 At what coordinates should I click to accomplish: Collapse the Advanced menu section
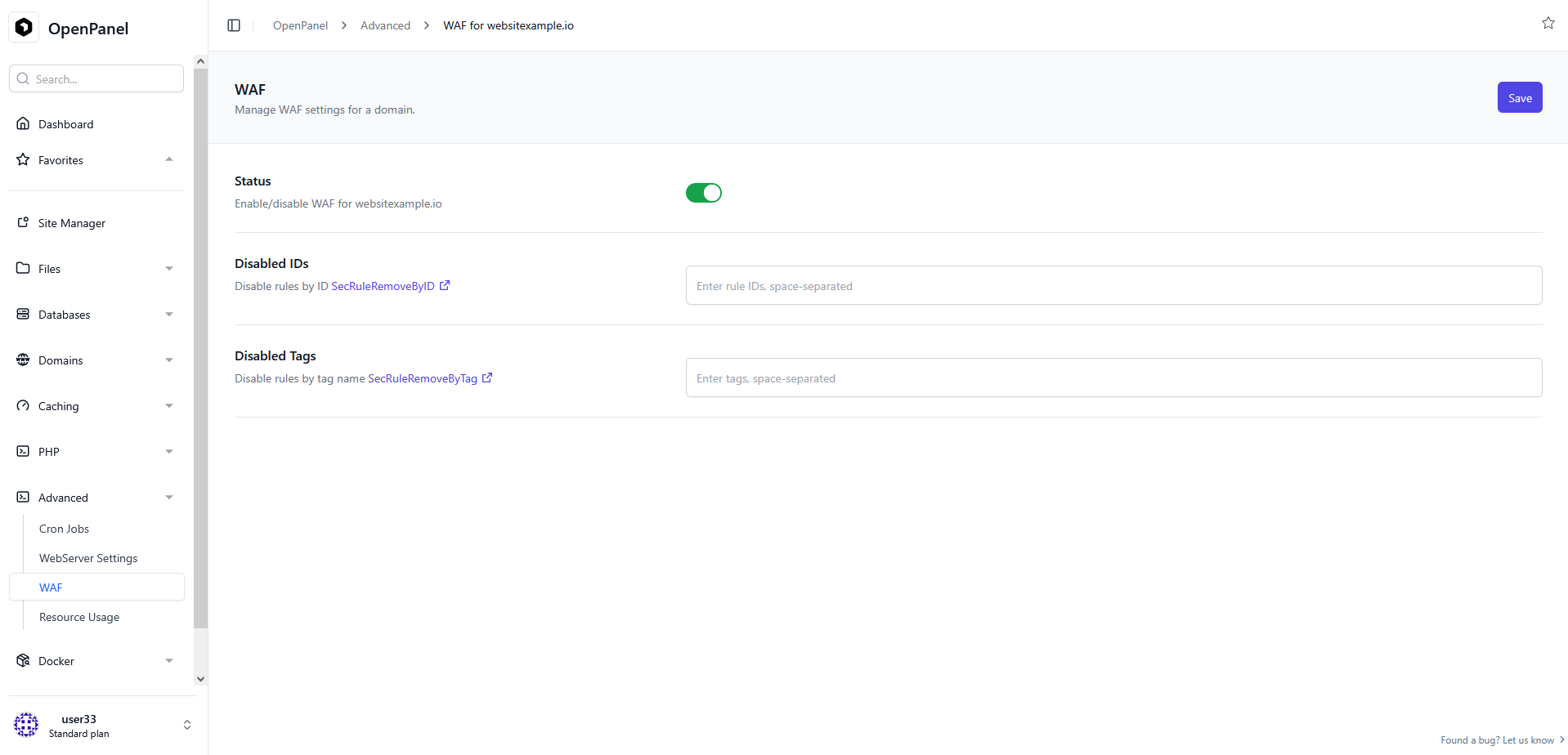169,498
